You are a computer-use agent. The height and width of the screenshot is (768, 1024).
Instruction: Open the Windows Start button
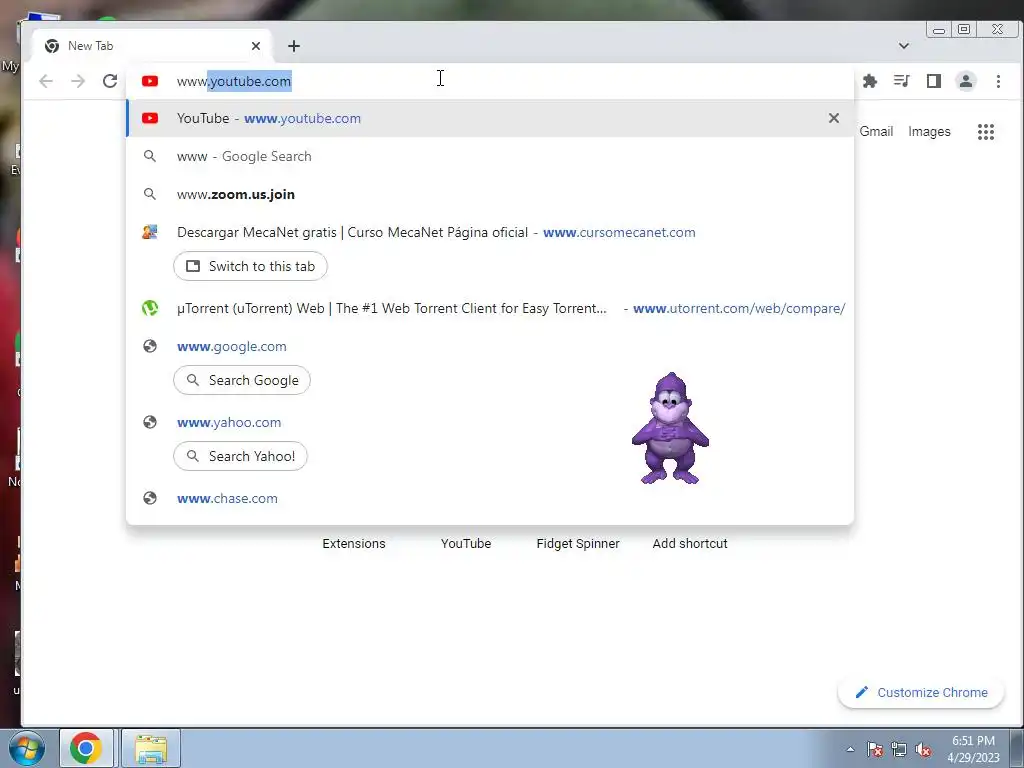(x=27, y=748)
